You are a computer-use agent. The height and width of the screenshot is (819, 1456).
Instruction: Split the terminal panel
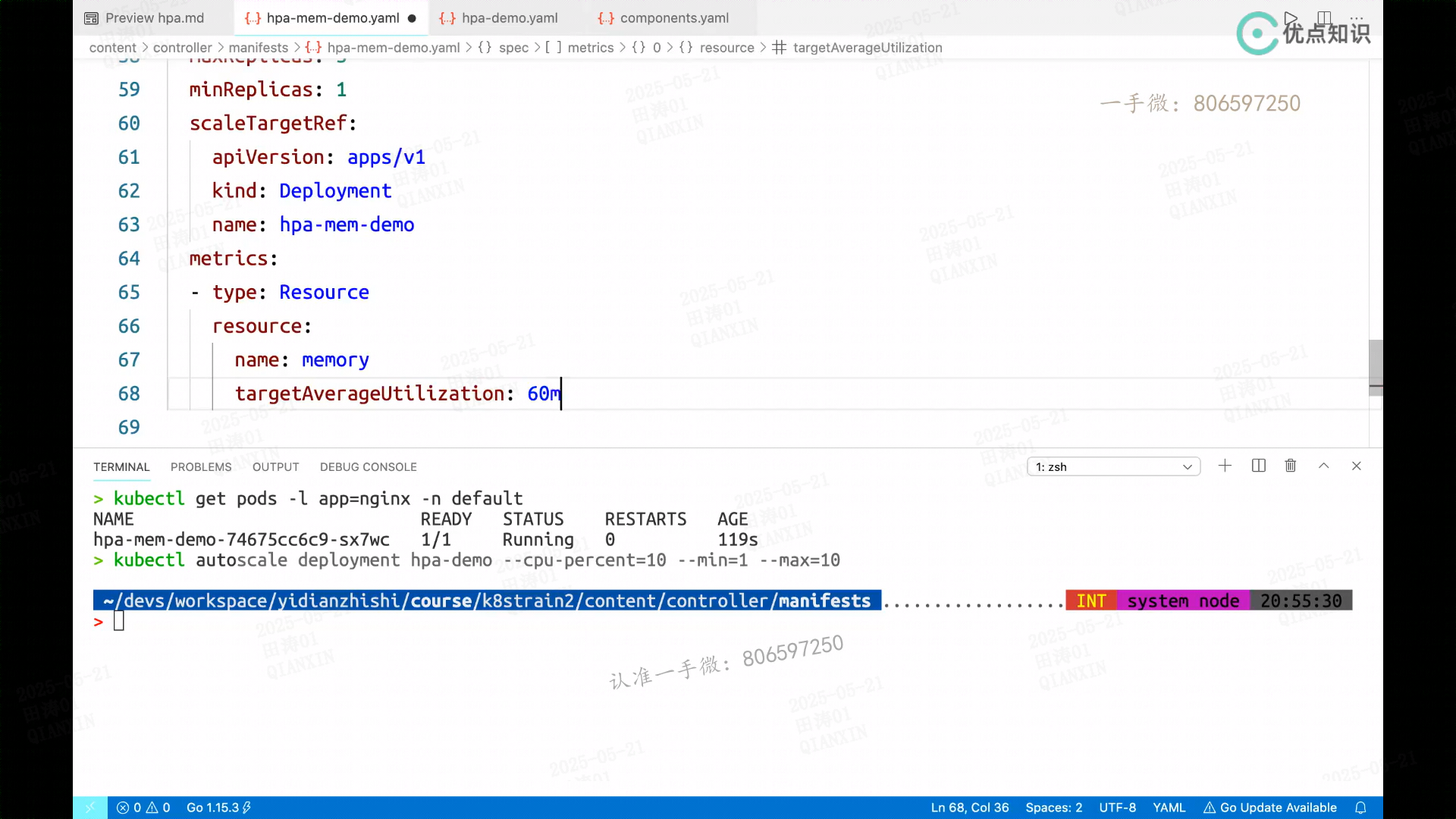pos(1258,466)
